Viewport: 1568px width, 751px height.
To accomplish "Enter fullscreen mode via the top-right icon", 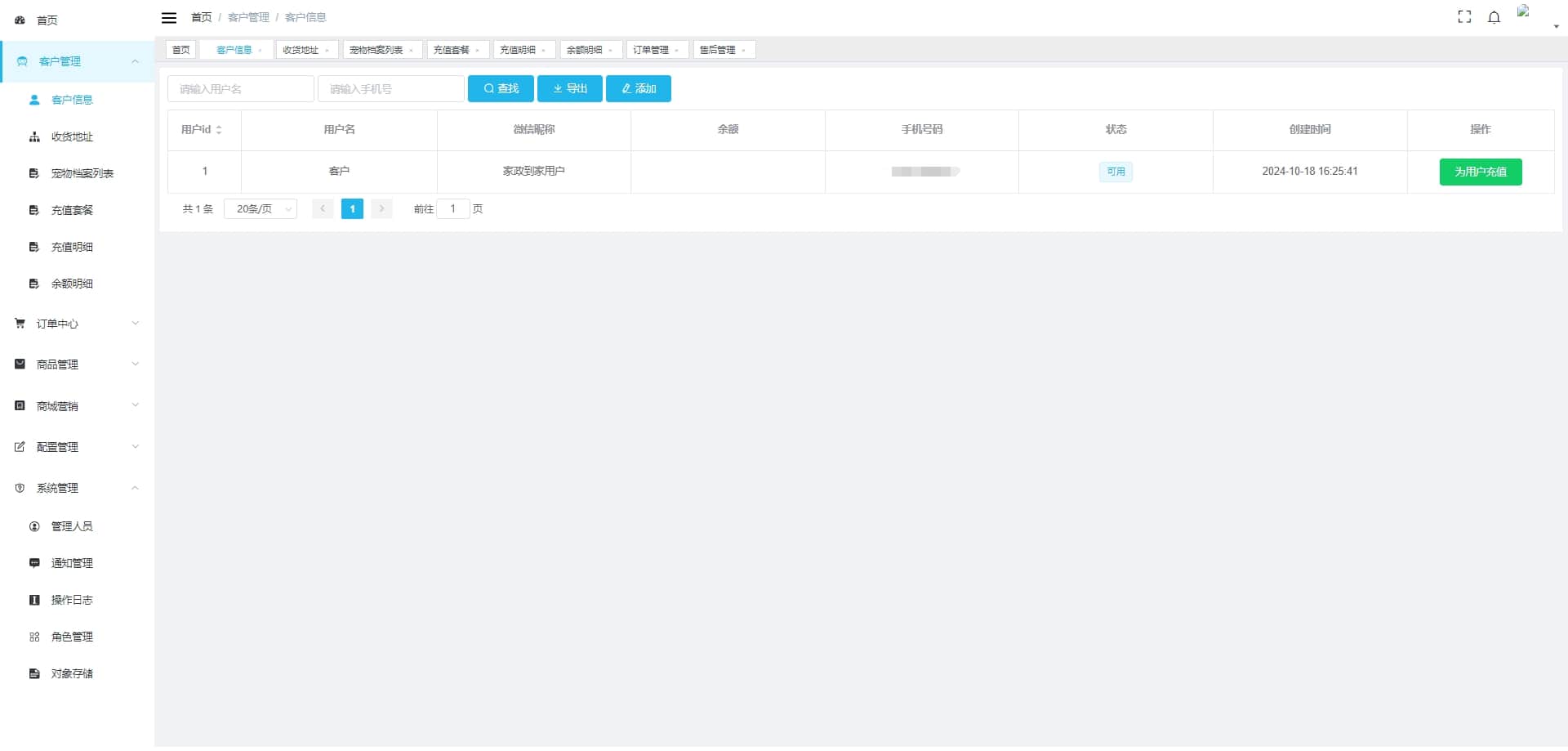I will tap(1464, 17).
